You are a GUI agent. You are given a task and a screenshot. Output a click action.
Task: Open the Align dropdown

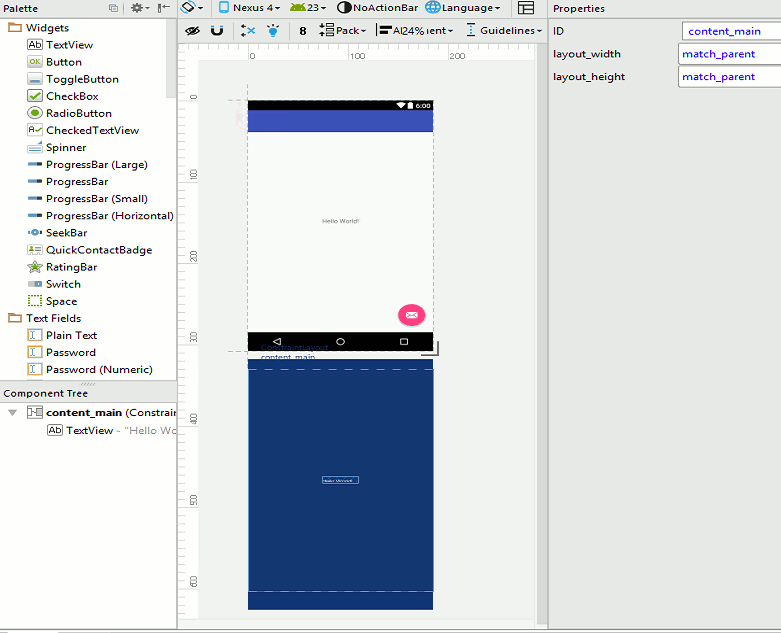coord(416,30)
